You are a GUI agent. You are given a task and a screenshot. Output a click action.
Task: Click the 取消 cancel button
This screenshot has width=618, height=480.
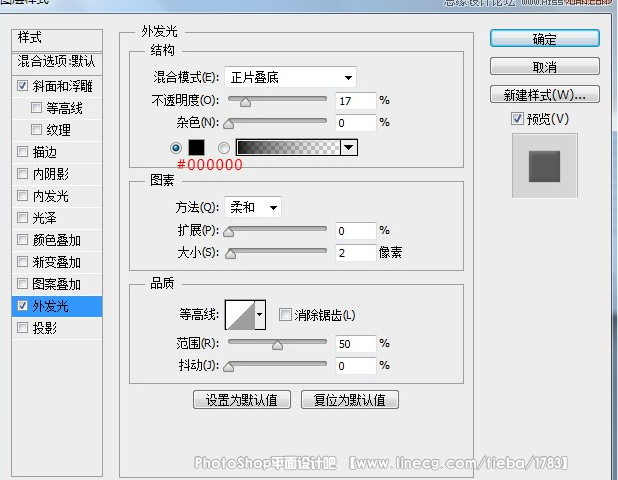pos(545,66)
